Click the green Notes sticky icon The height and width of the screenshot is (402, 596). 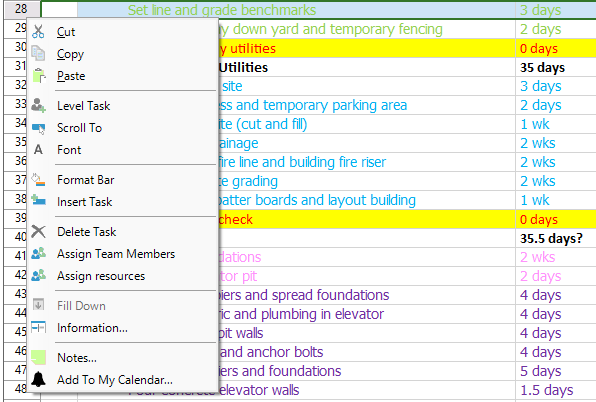38,357
